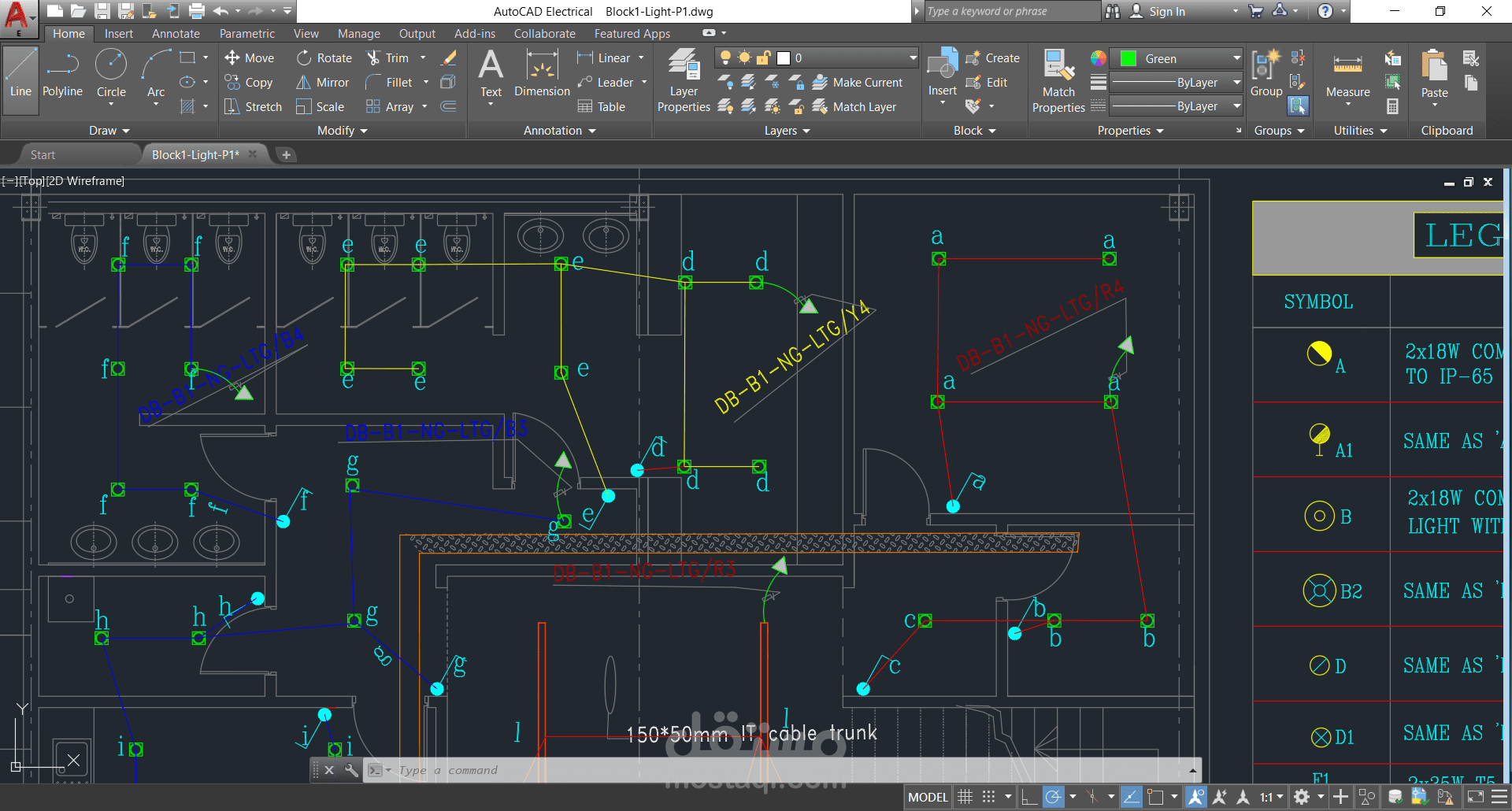Launch the Dimension tool
1512x811 pixels.
coord(542,73)
